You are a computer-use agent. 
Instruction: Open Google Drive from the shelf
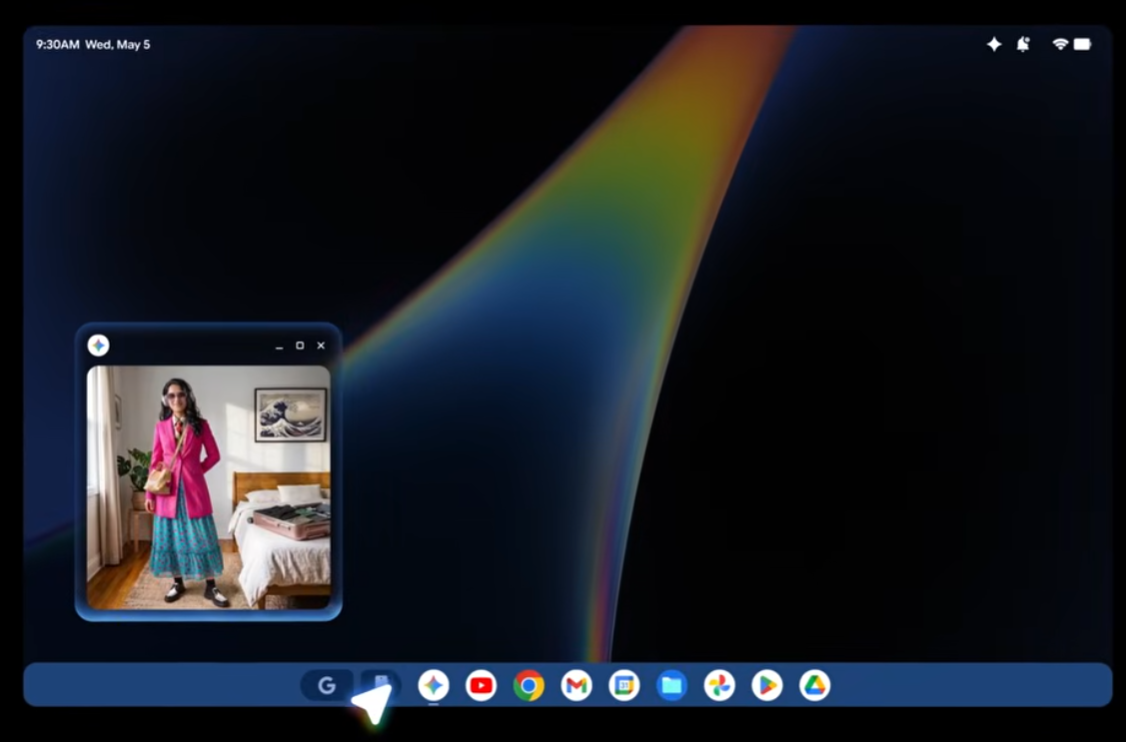click(814, 685)
